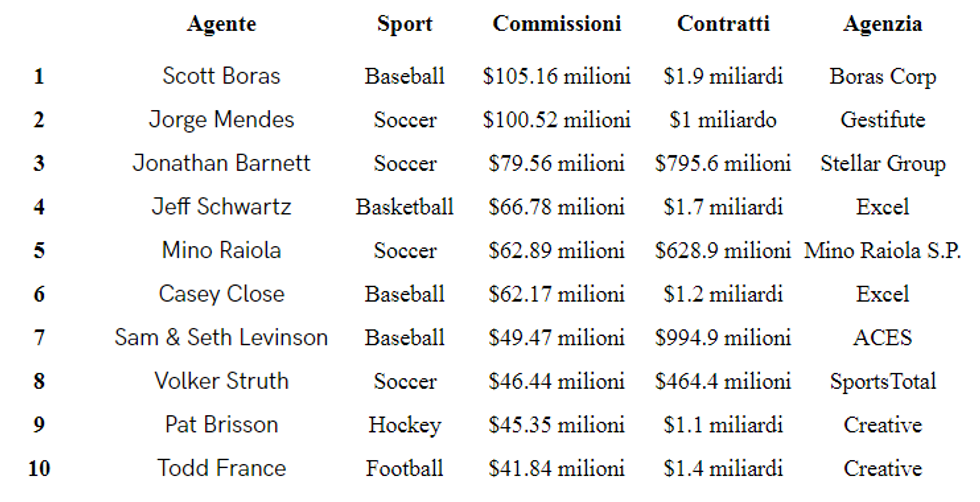980x502 pixels.
Task: Select the Volker Struth cell
Action: [x=221, y=381]
